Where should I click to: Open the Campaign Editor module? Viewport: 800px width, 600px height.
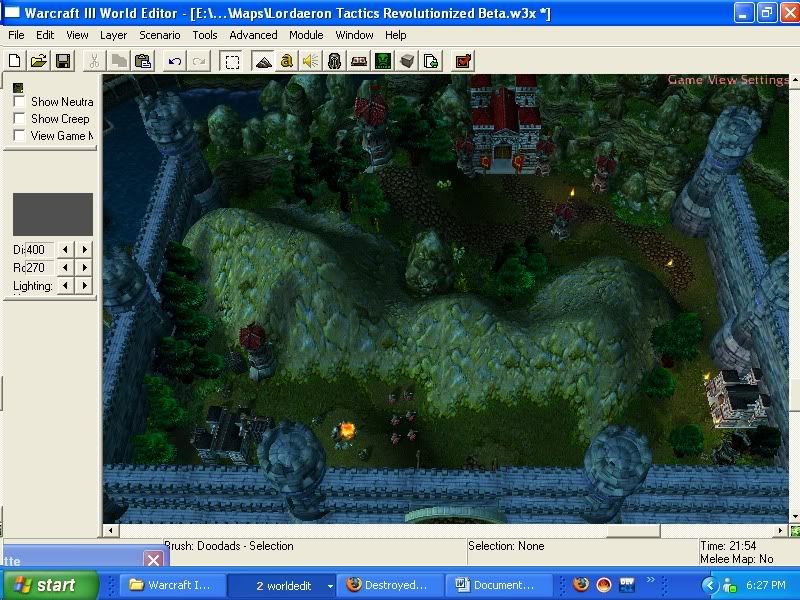point(359,61)
